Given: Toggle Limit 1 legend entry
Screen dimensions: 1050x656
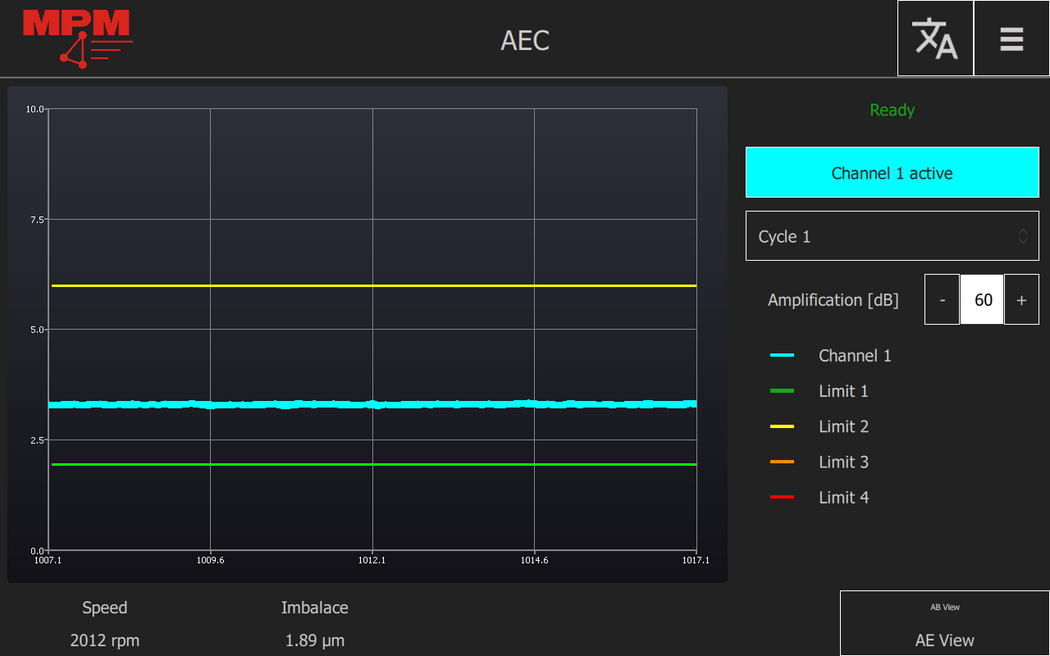Looking at the screenshot, I should click(843, 391).
